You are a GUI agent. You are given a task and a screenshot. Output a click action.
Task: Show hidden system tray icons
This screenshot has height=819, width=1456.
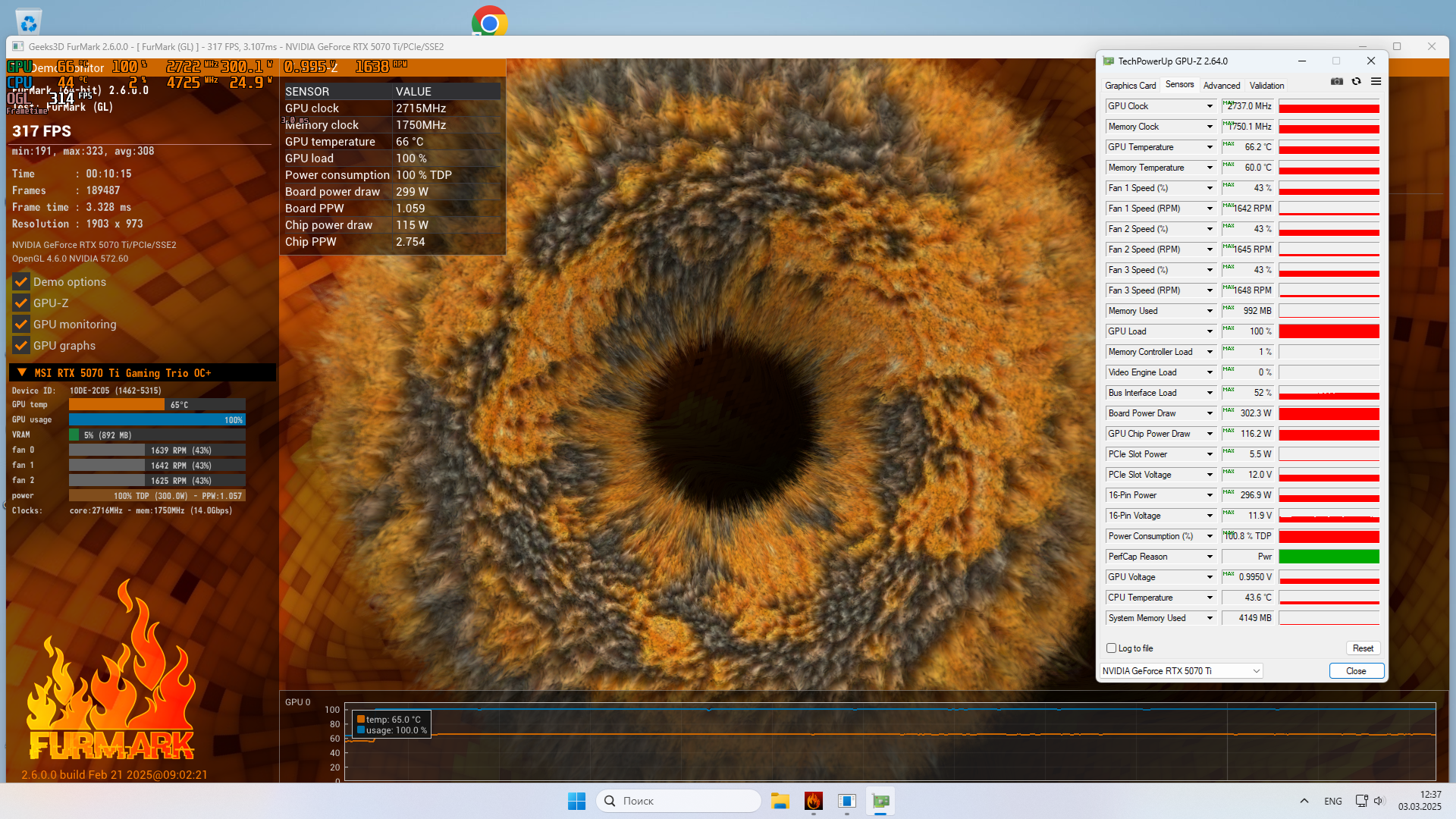1304,801
